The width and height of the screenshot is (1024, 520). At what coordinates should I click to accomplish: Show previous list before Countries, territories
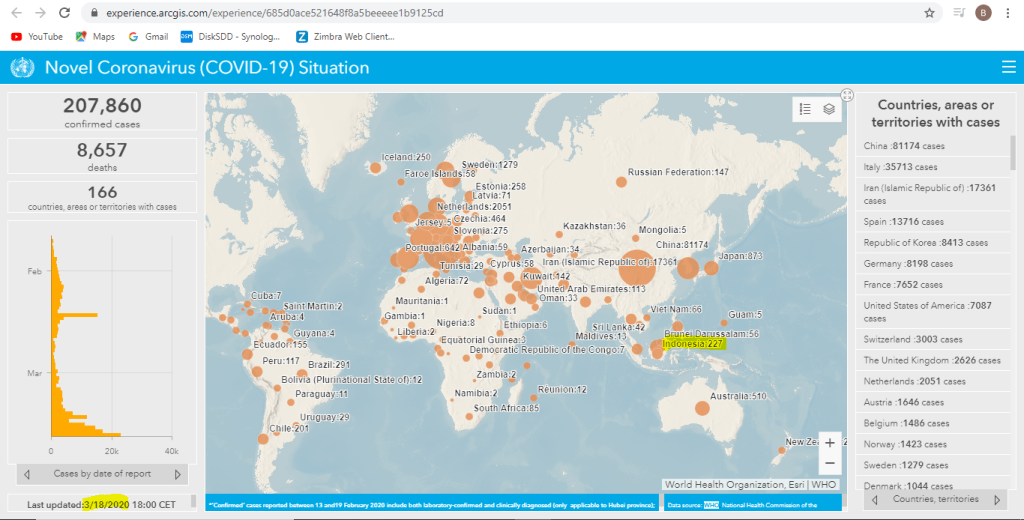tap(876, 499)
